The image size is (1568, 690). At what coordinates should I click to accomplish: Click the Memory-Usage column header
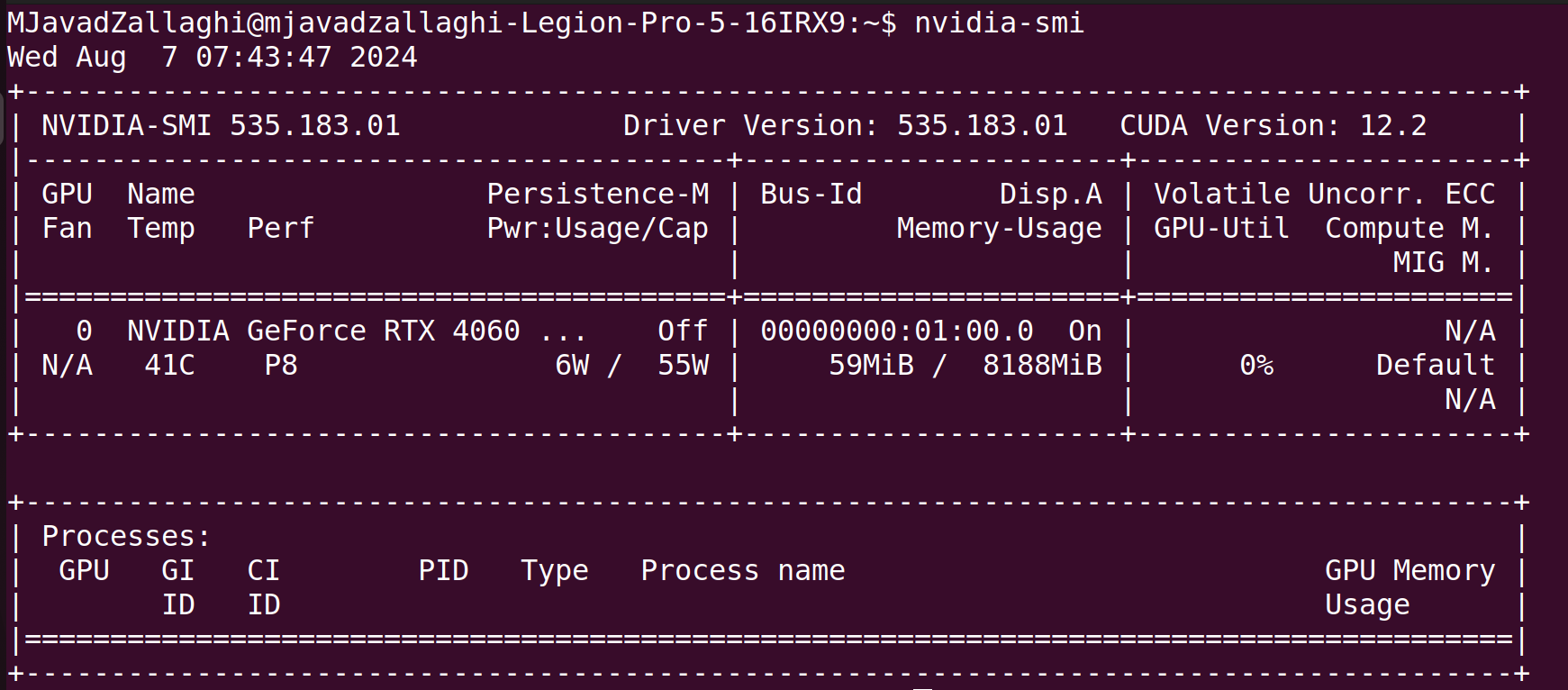coord(999,228)
